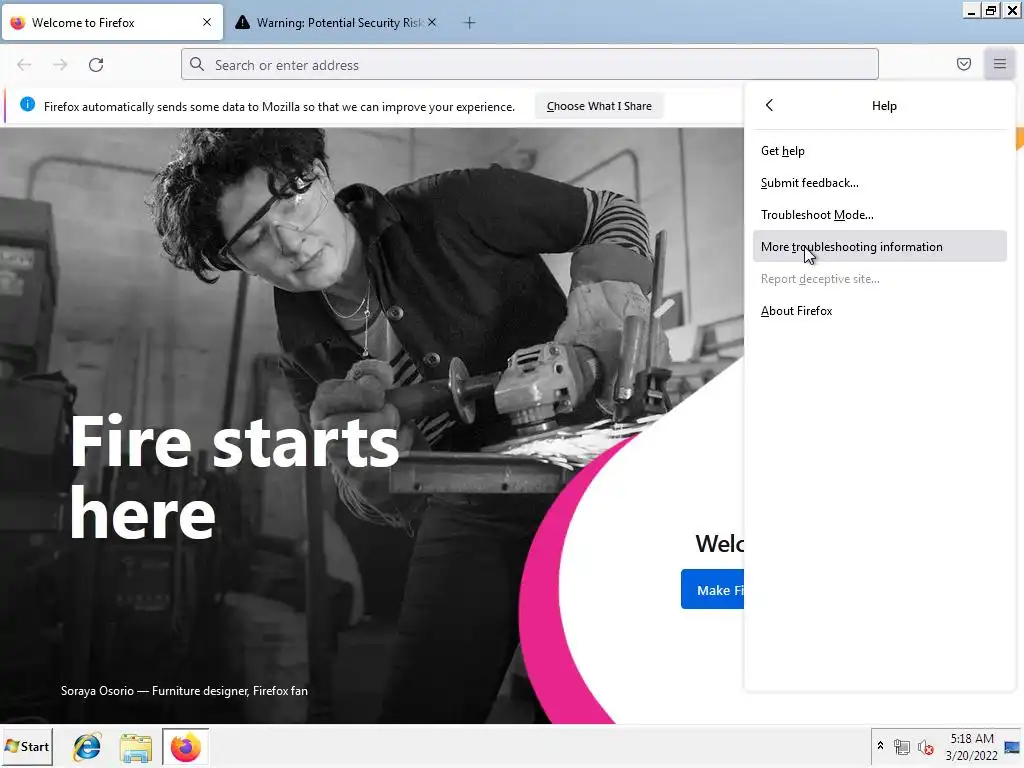The height and width of the screenshot is (768, 1024).
Task: Switch to Welcome to Firefox tab
Action: click(112, 23)
